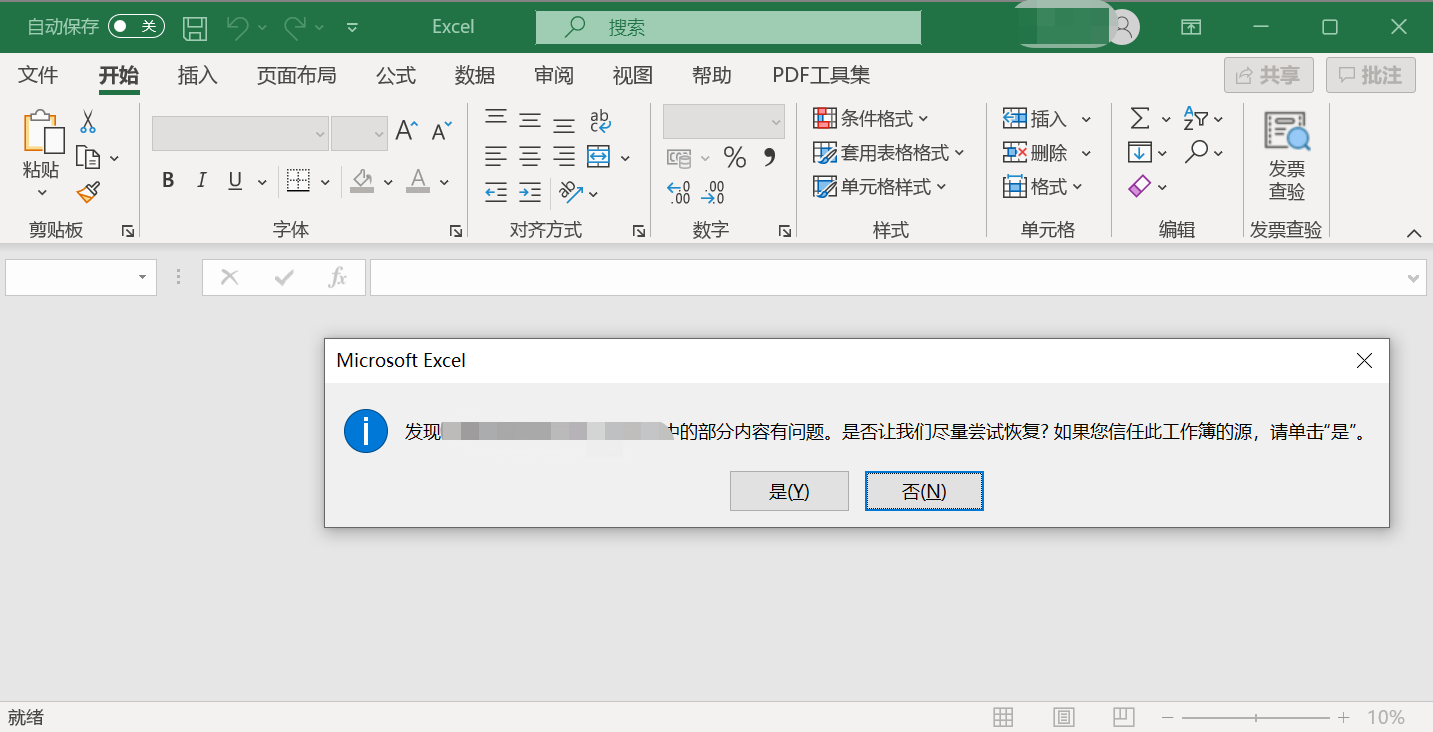Click the text Orientation icon
The width and height of the screenshot is (1433, 732).
click(x=570, y=192)
